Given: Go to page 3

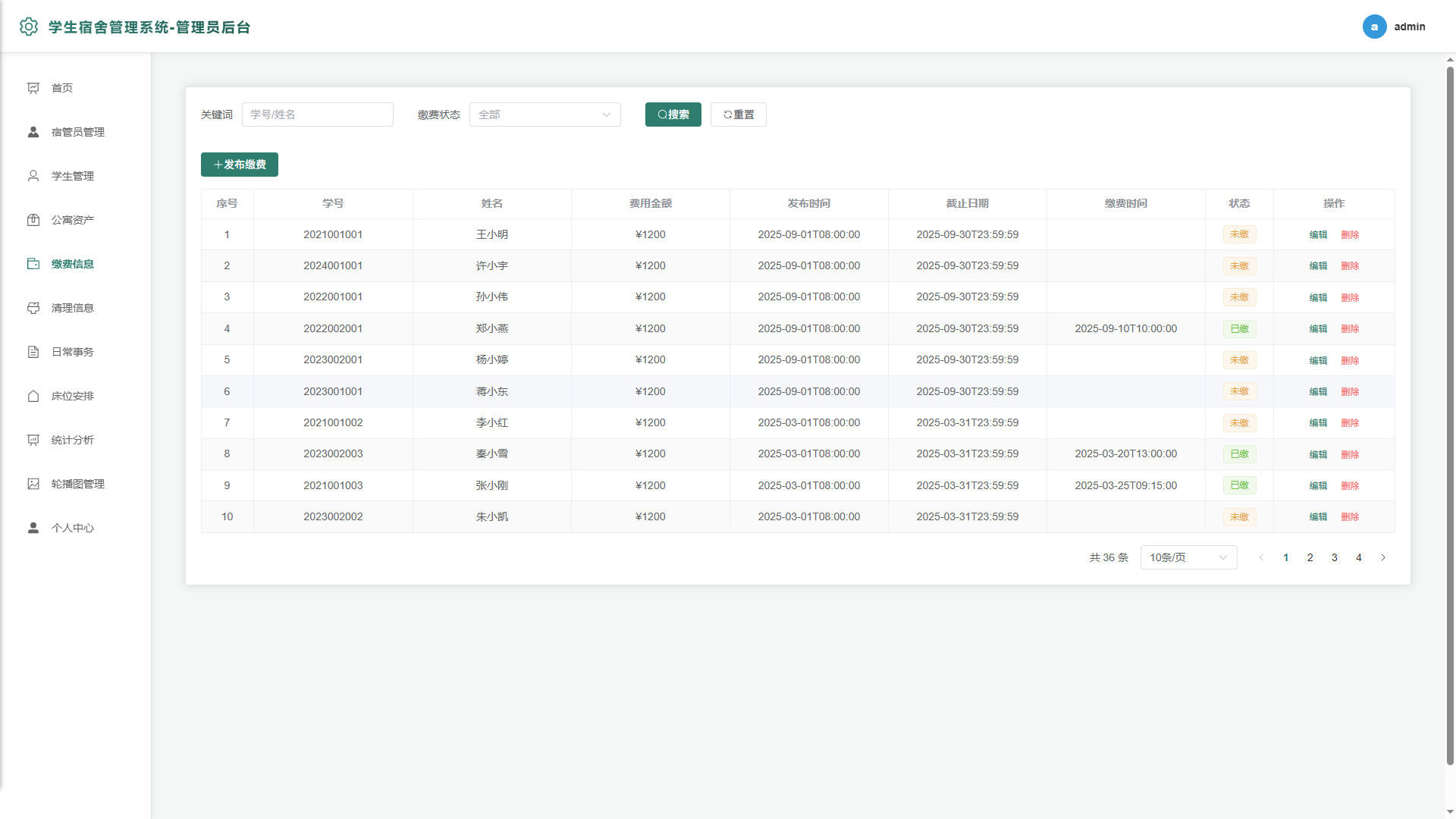Looking at the screenshot, I should pos(1335,557).
